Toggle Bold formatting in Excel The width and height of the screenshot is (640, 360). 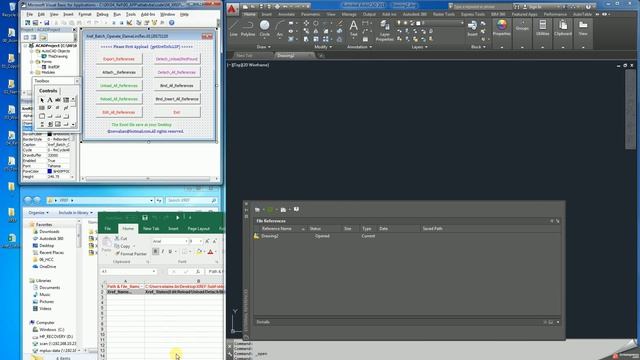(x=156, y=252)
